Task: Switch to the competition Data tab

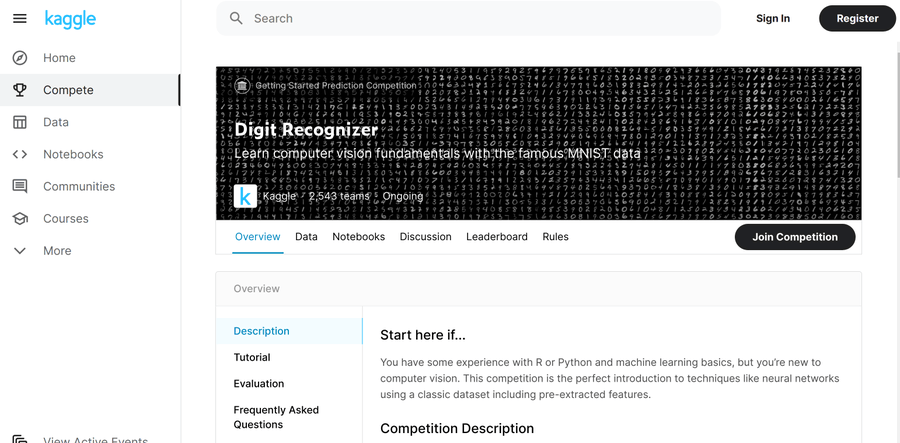Action: [306, 237]
